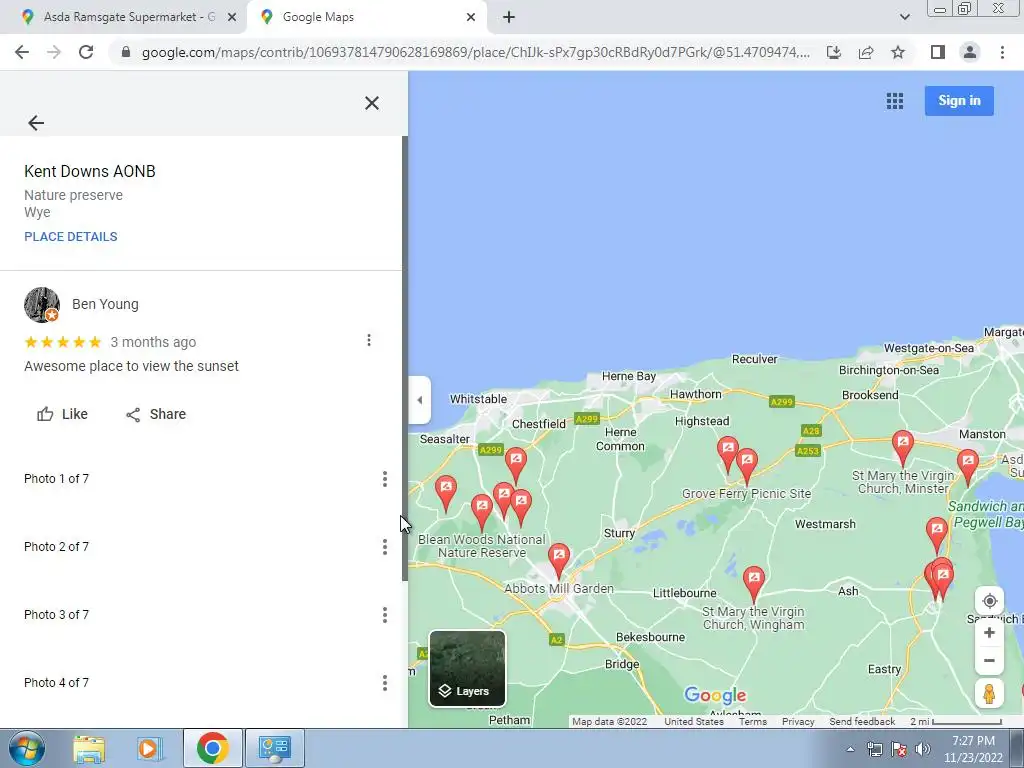Image resolution: width=1024 pixels, height=768 pixels.
Task: Zoom out on the map
Action: point(989,660)
